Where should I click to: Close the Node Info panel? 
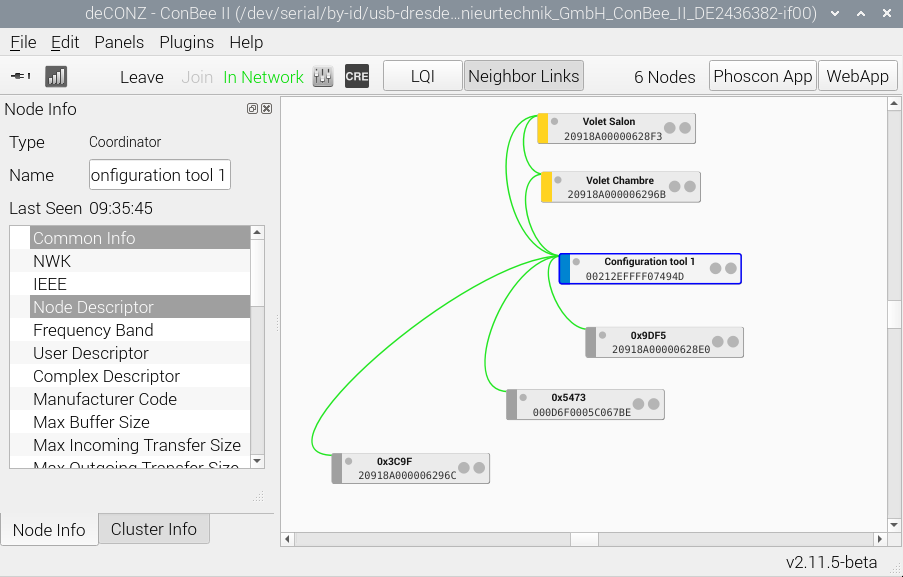(x=266, y=108)
